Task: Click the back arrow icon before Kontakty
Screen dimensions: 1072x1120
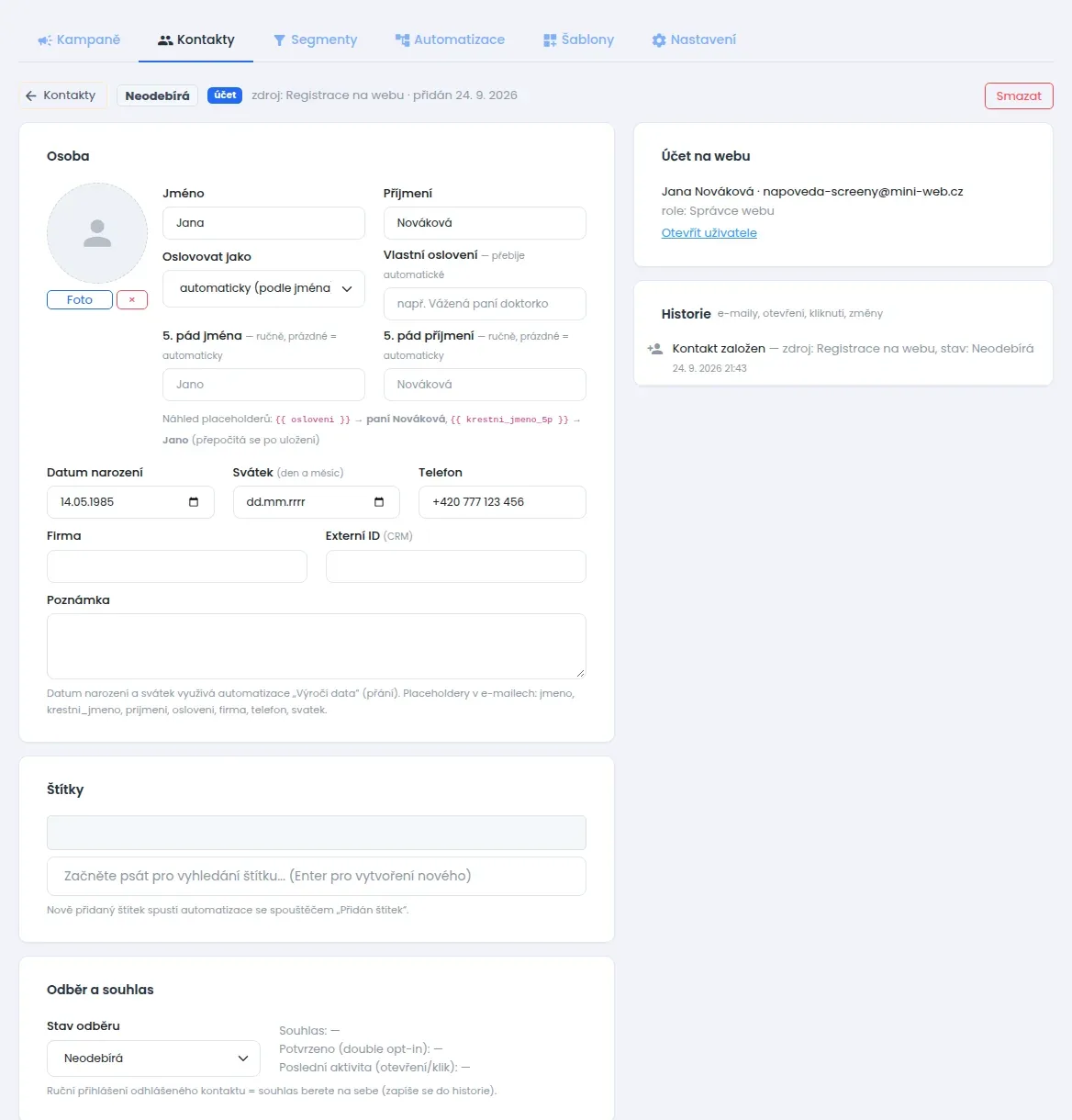Action: (x=31, y=95)
